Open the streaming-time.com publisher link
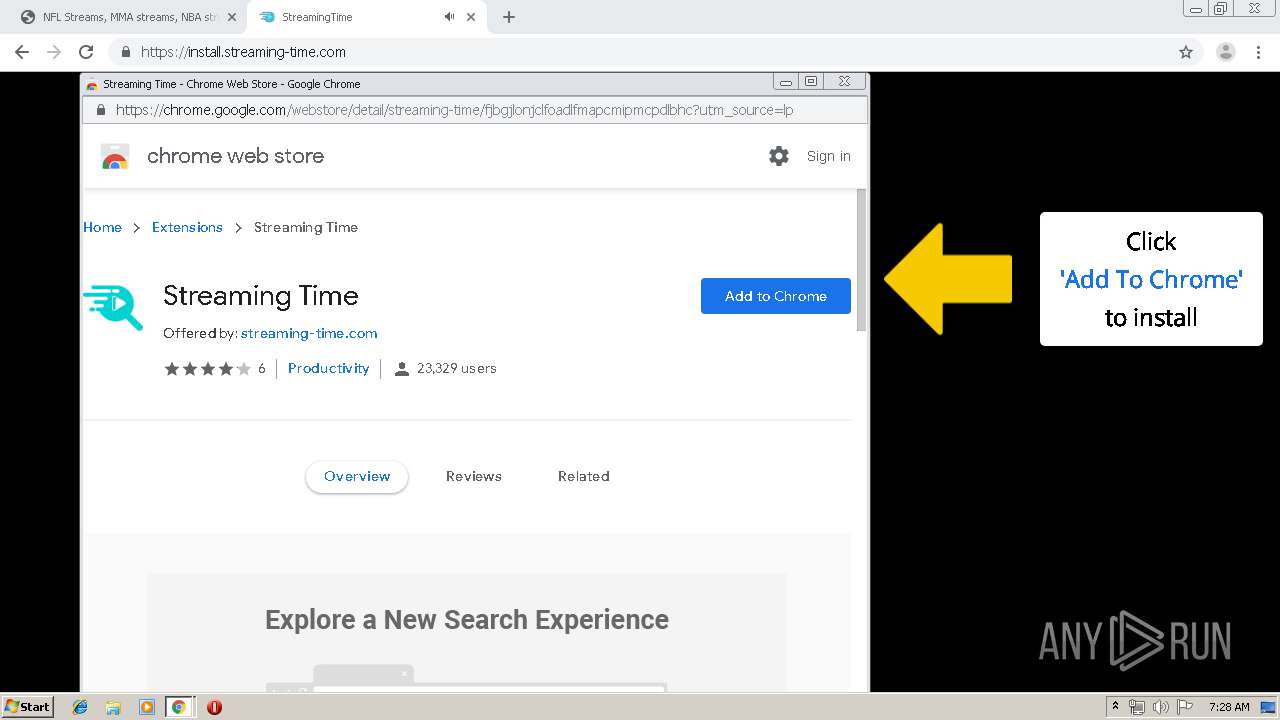Screen dimensions: 1280x720 pos(309,333)
